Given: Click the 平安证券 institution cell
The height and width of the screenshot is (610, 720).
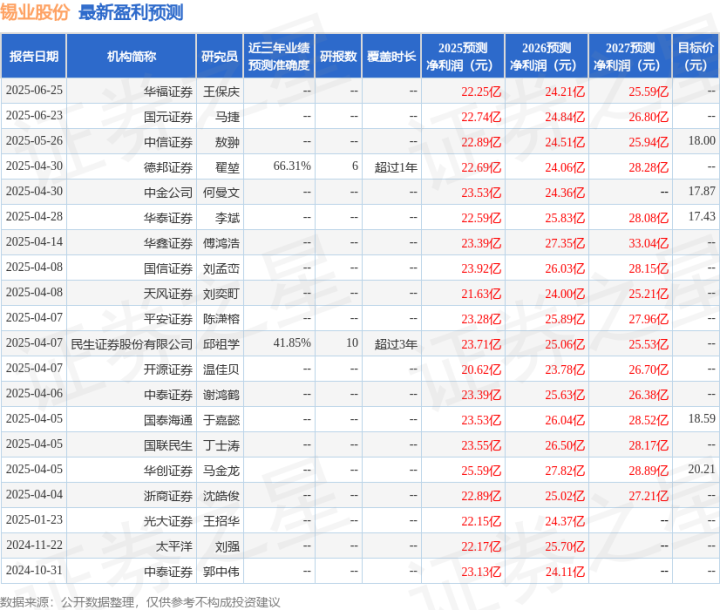Looking at the screenshot, I should coord(168,319).
